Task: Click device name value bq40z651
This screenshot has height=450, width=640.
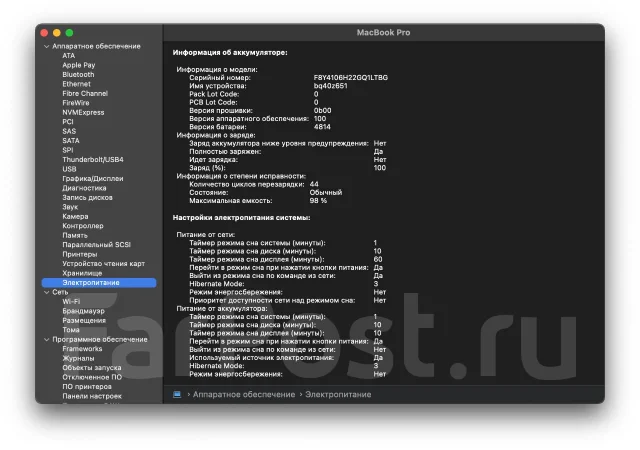Action: (330, 86)
